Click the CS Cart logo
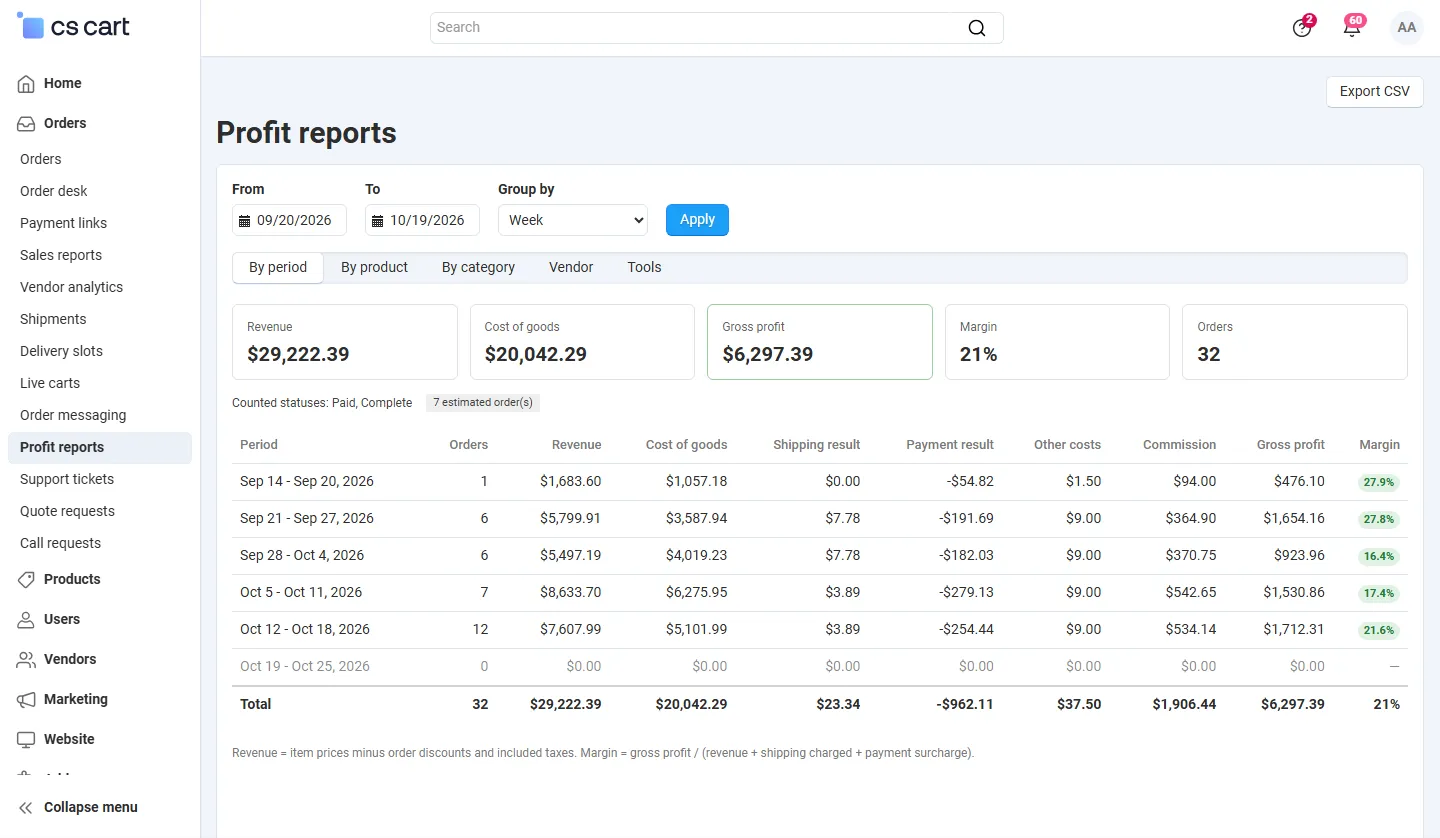 [x=73, y=27]
